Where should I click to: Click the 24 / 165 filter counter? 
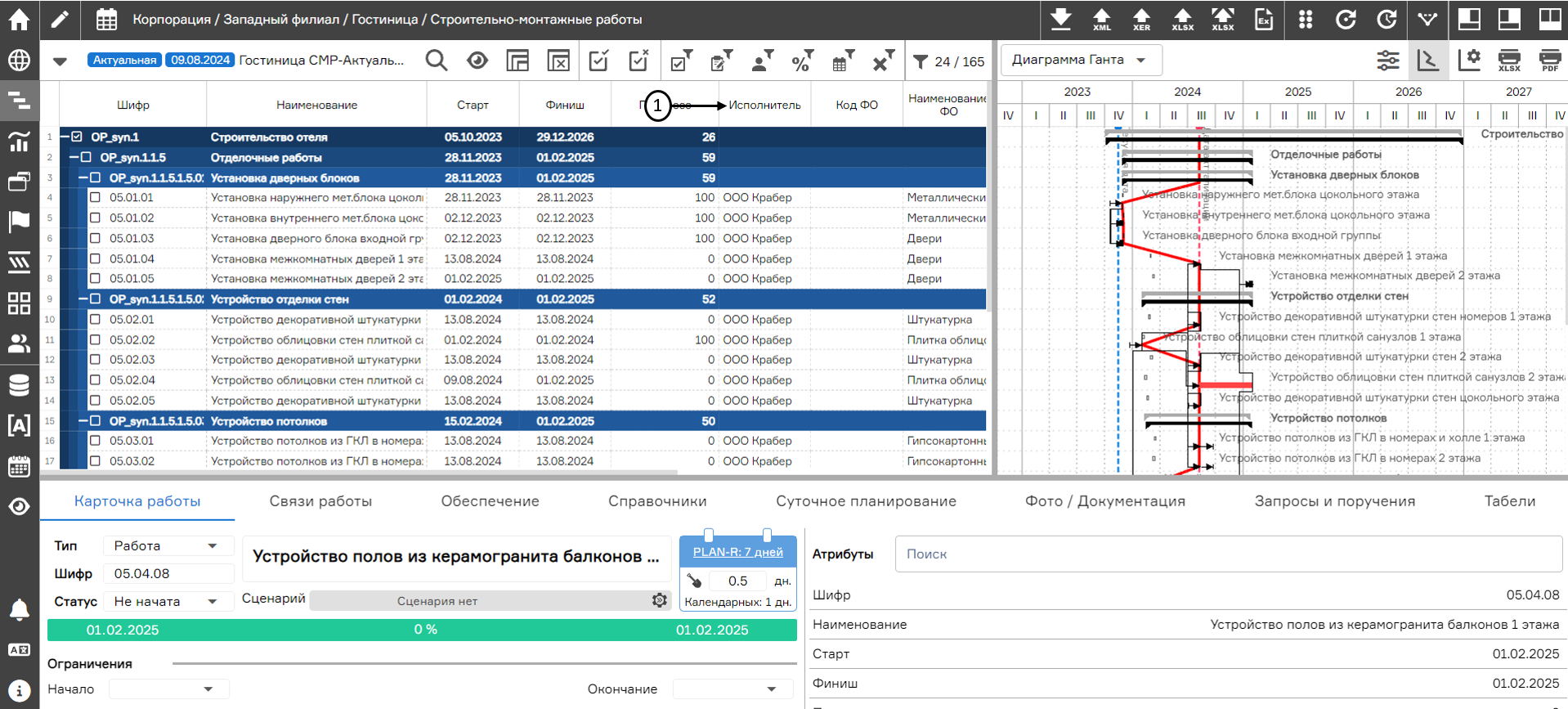click(x=949, y=61)
